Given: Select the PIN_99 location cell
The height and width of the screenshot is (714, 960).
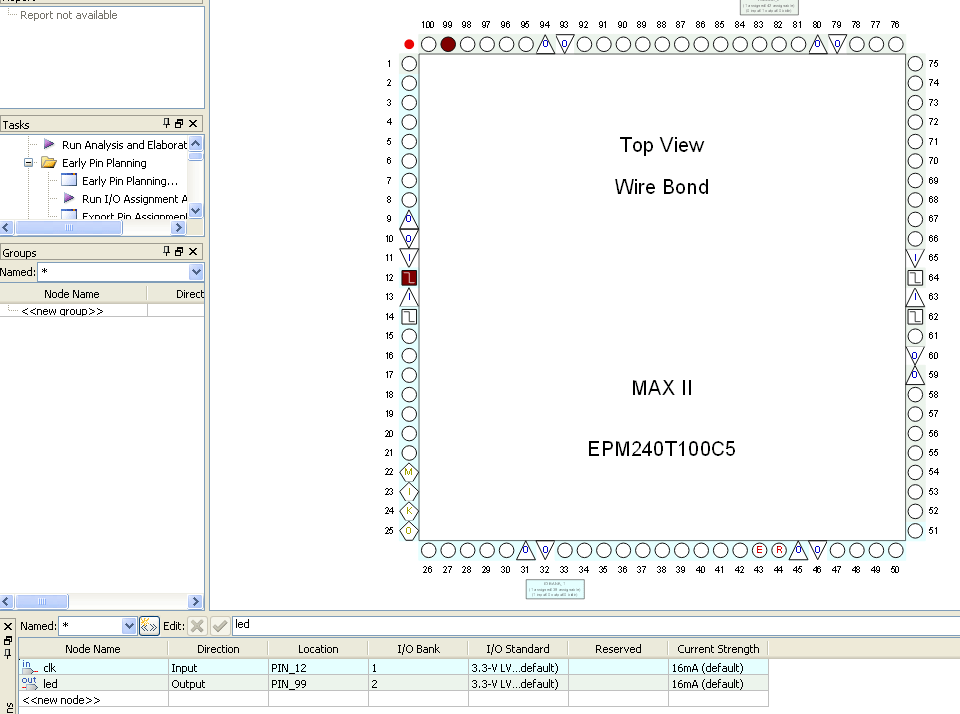Looking at the screenshot, I should (318, 684).
